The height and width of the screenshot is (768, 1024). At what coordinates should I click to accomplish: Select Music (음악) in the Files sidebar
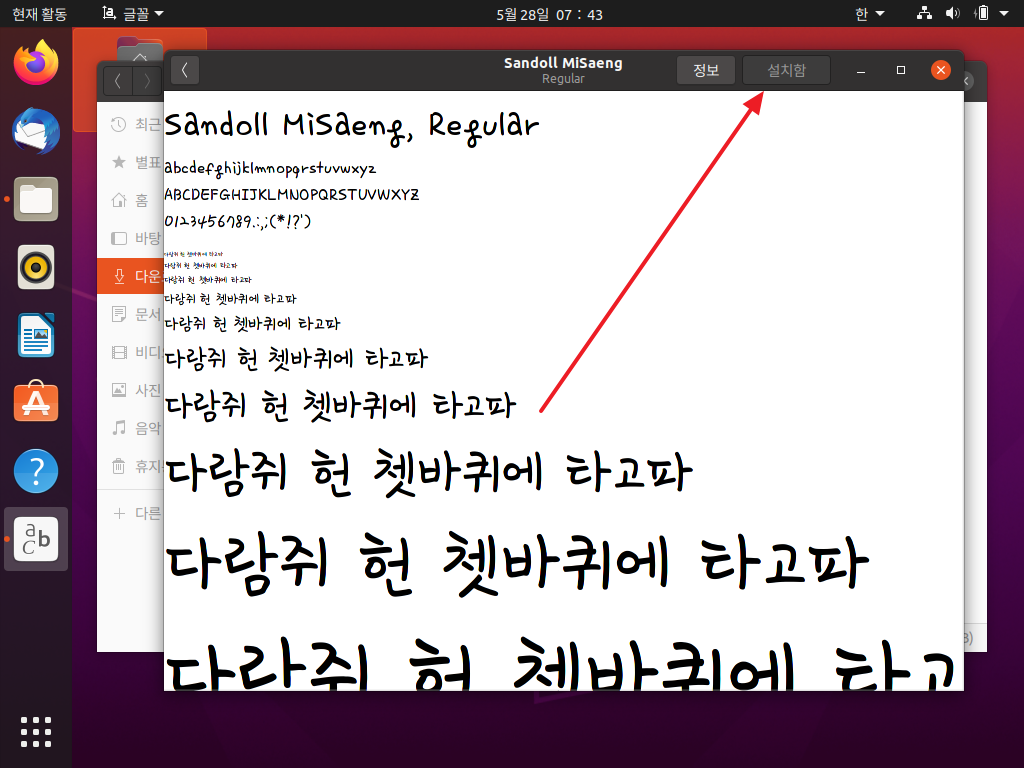tap(130, 428)
